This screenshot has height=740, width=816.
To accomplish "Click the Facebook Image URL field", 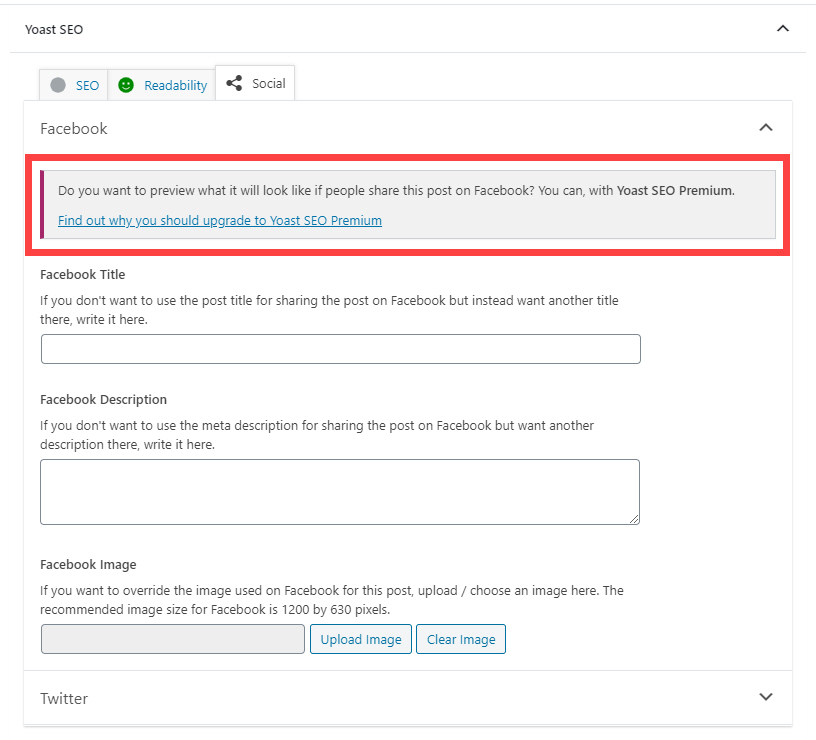I will [173, 639].
